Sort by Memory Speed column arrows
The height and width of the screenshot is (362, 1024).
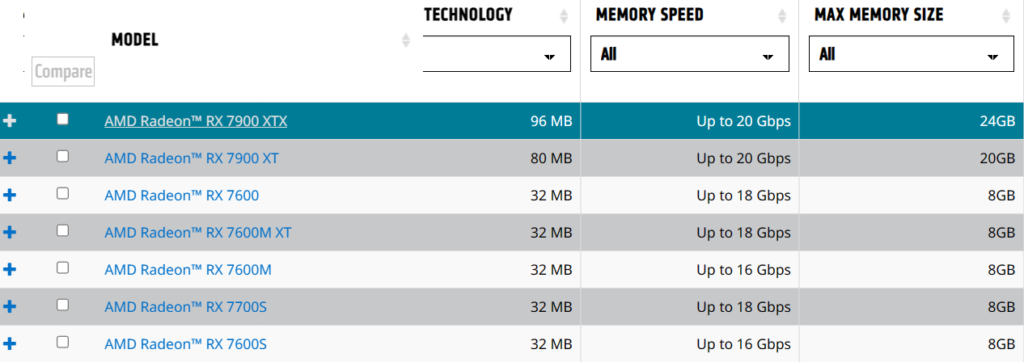click(x=782, y=16)
